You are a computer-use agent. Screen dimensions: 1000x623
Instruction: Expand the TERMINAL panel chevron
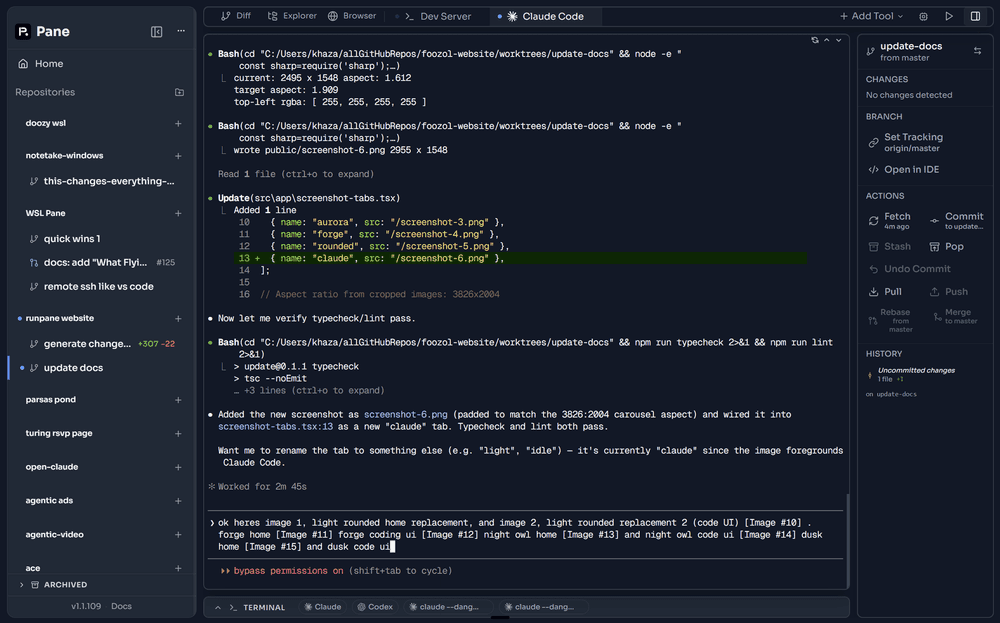click(216, 606)
